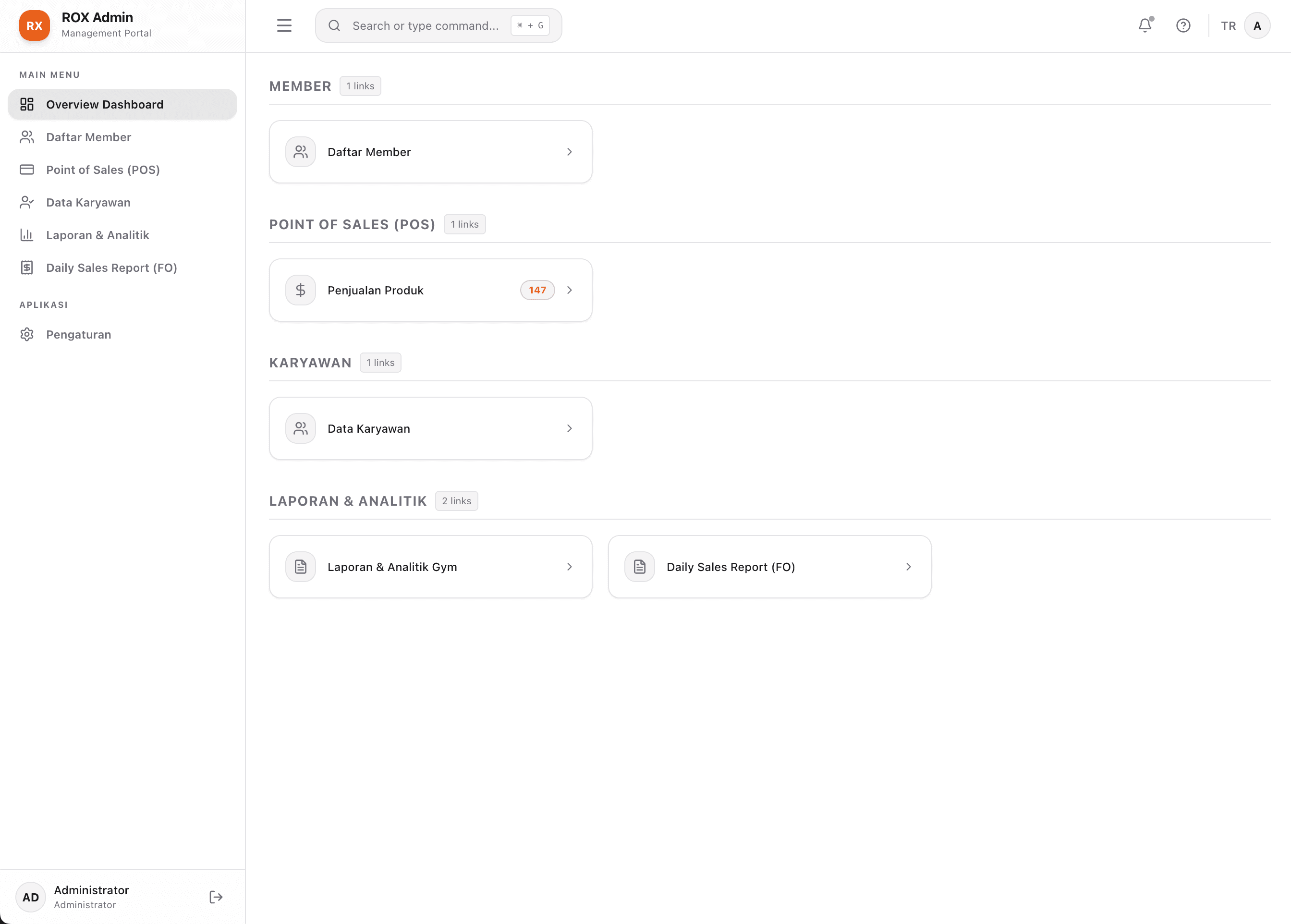
Task: Focus the Search or type command field
Action: 438,25
